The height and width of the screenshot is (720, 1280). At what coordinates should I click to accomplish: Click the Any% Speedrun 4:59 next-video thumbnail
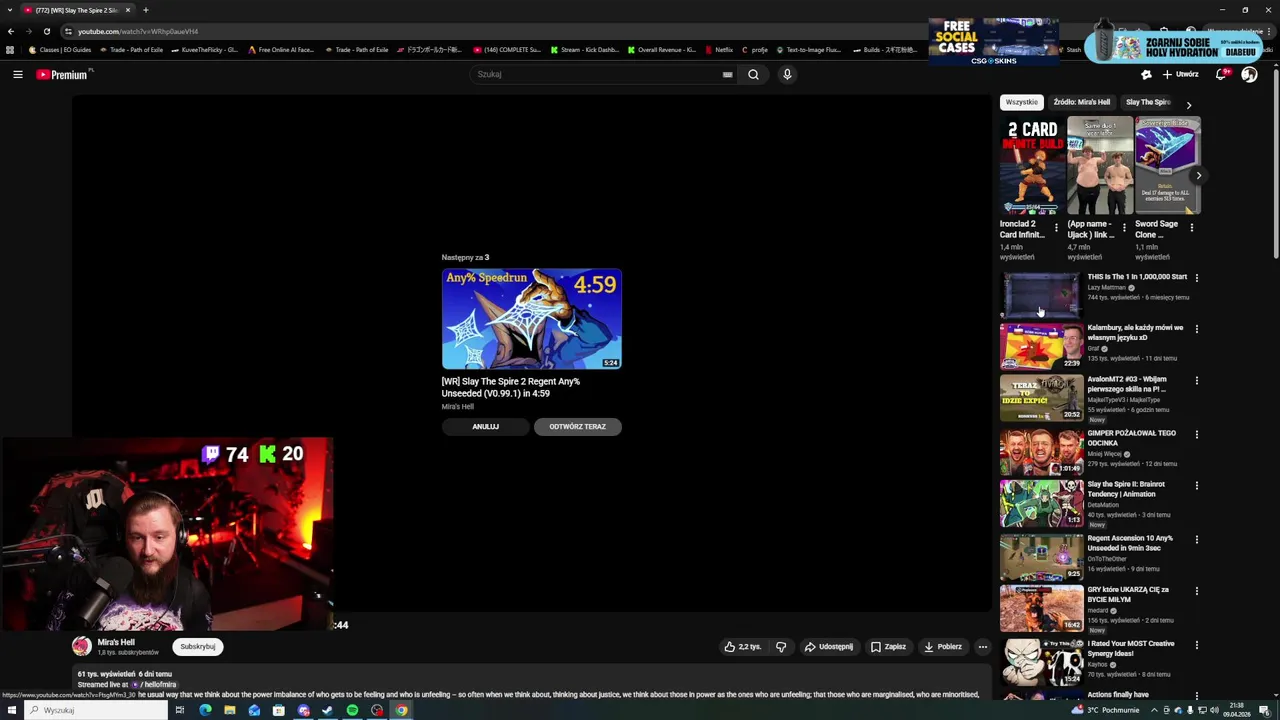pos(531,319)
